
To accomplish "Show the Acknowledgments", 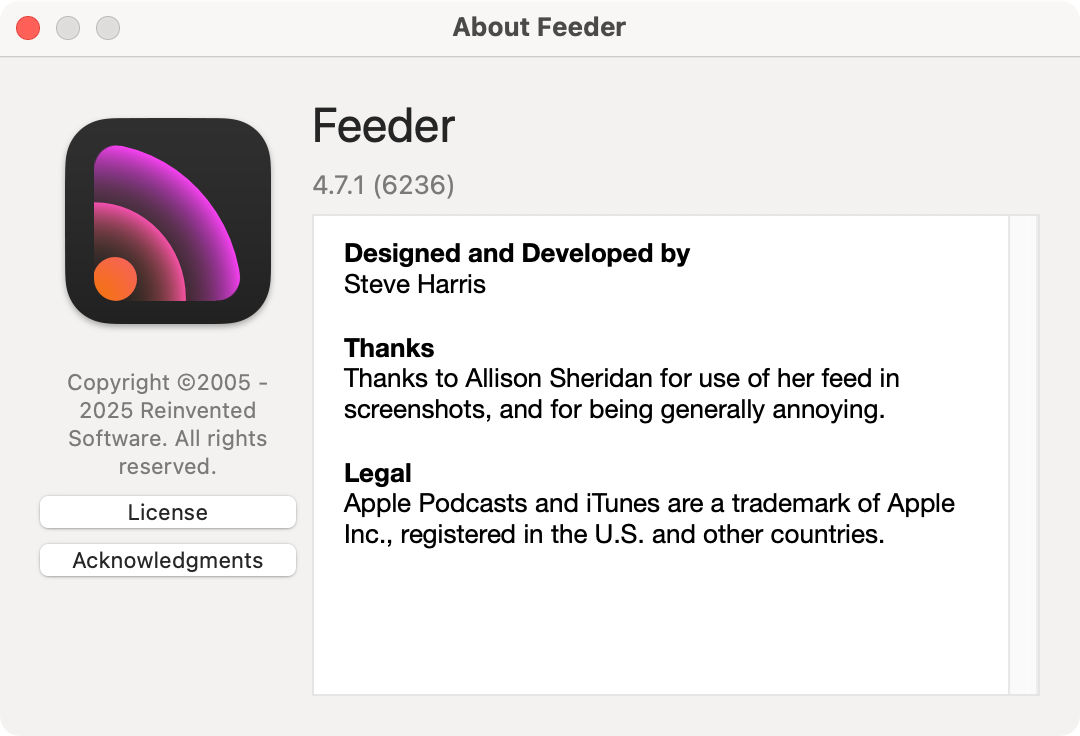I will [168, 560].
